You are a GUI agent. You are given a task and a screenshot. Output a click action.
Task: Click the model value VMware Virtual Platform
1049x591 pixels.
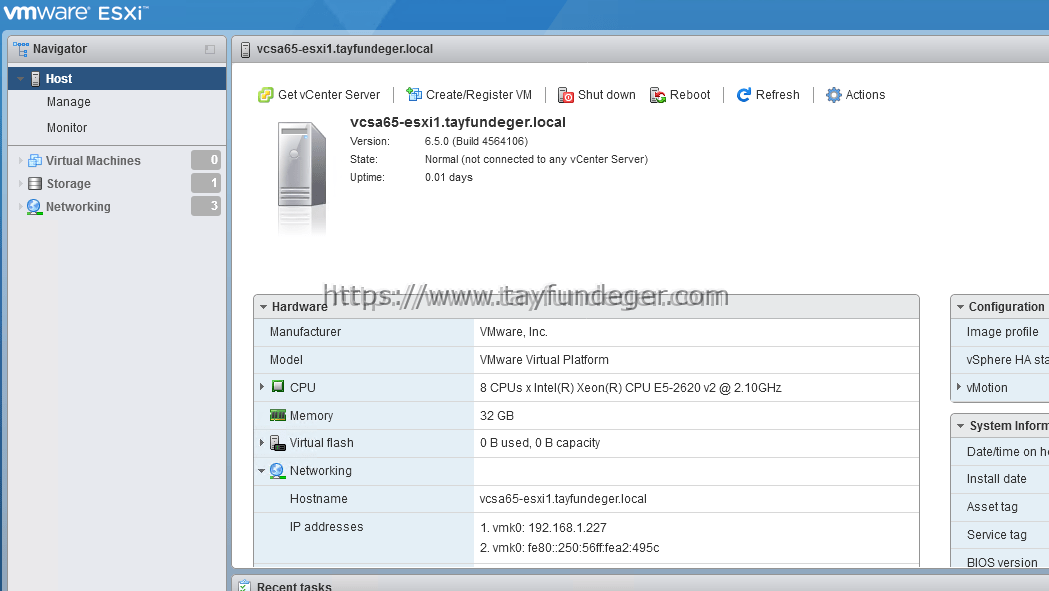544,360
